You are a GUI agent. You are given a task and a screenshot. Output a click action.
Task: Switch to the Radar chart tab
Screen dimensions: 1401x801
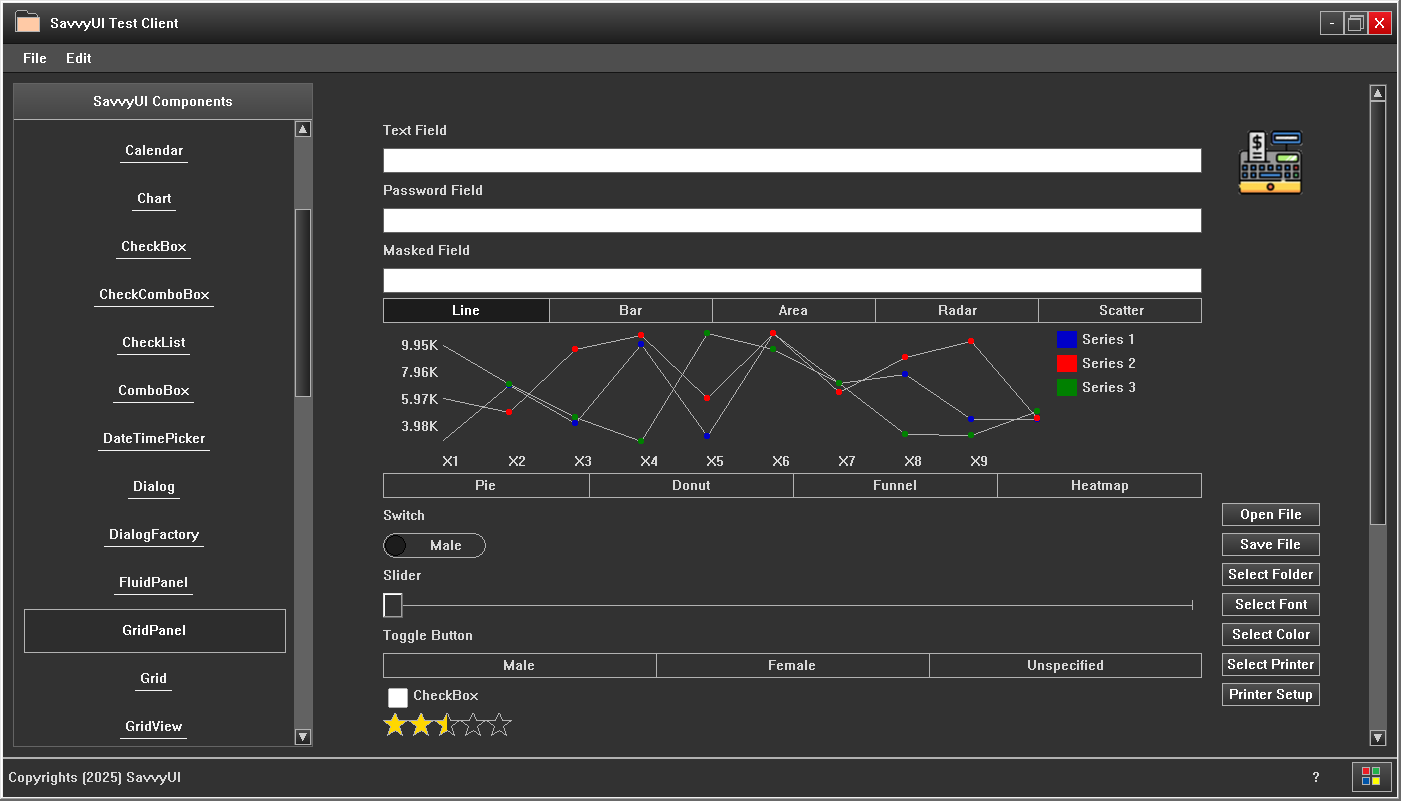pyautogui.click(x=956, y=310)
